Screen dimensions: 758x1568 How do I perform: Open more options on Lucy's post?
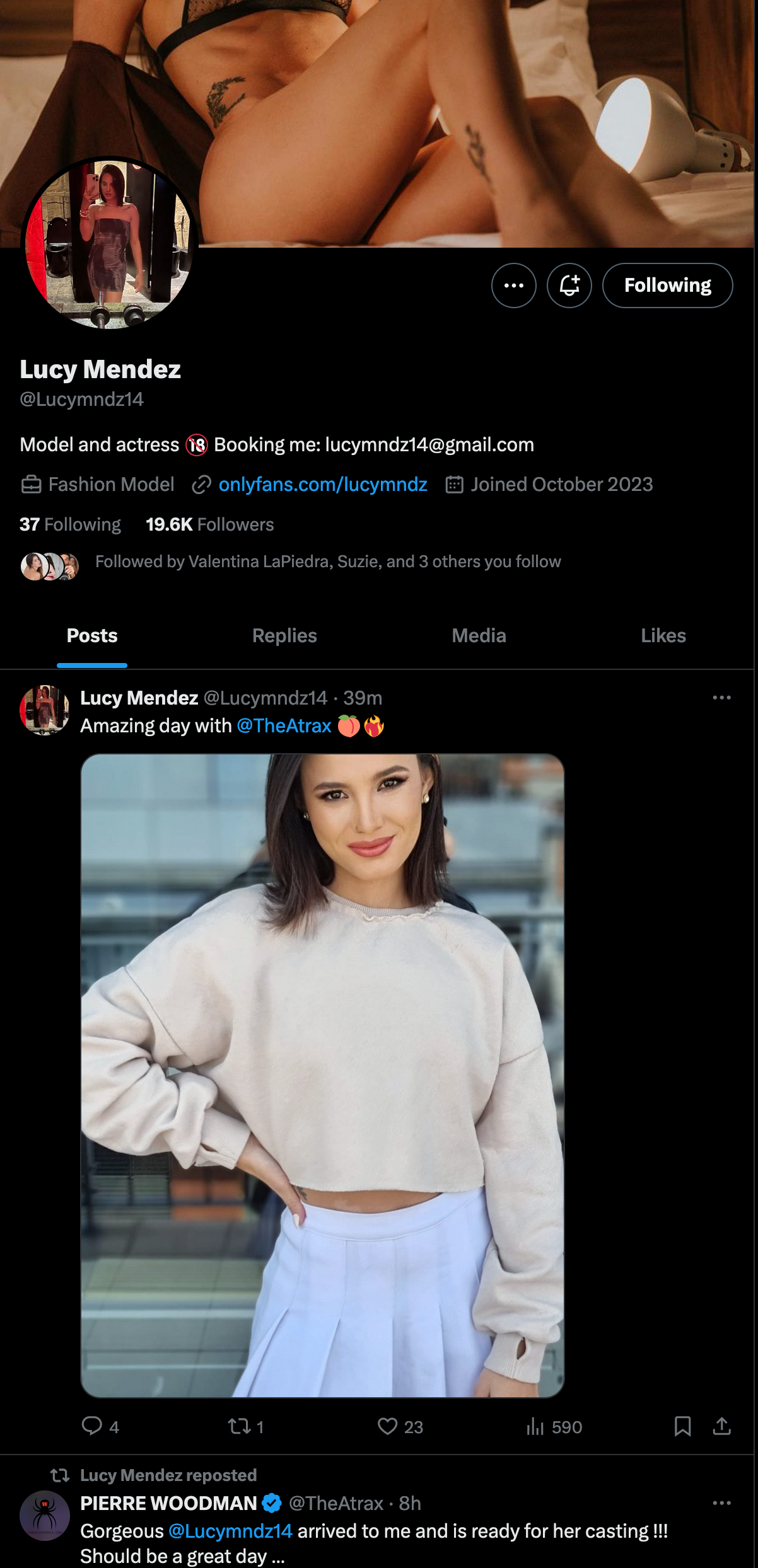click(721, 698)
